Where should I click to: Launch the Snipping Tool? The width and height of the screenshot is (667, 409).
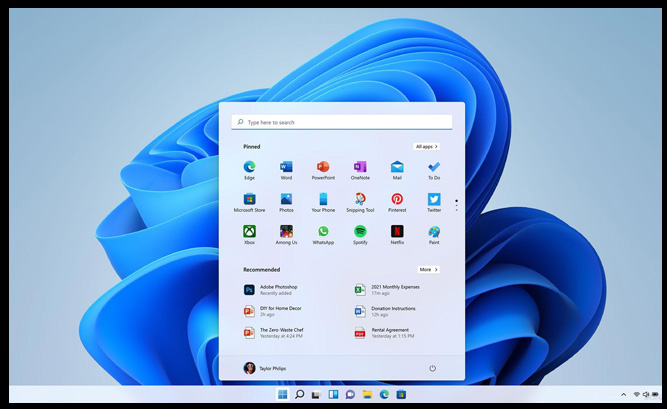[x=360, y=203]
